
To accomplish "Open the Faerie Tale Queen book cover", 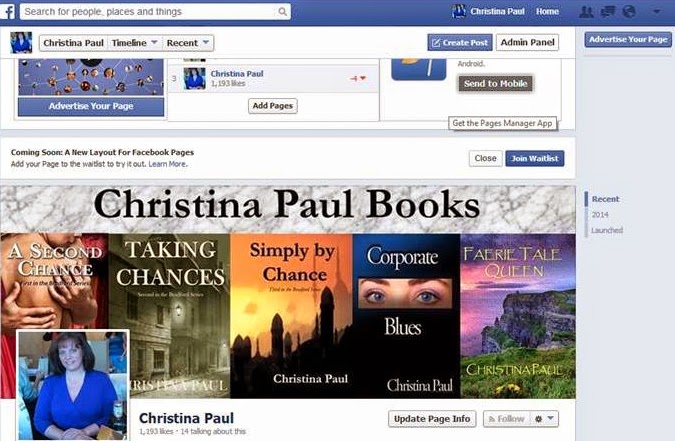I will [518, 316].
